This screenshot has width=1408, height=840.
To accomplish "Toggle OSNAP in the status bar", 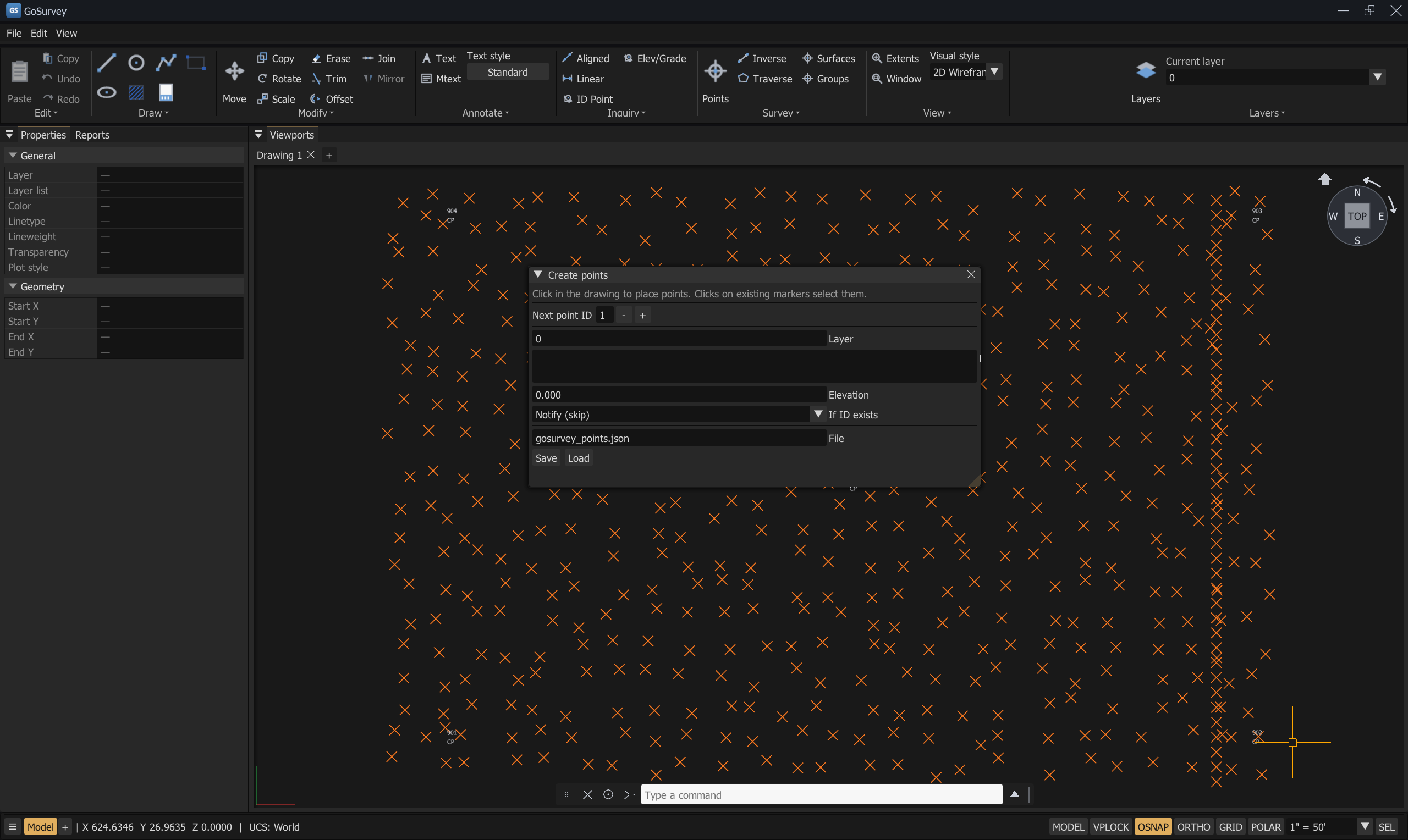I will tap(1153, 826).
